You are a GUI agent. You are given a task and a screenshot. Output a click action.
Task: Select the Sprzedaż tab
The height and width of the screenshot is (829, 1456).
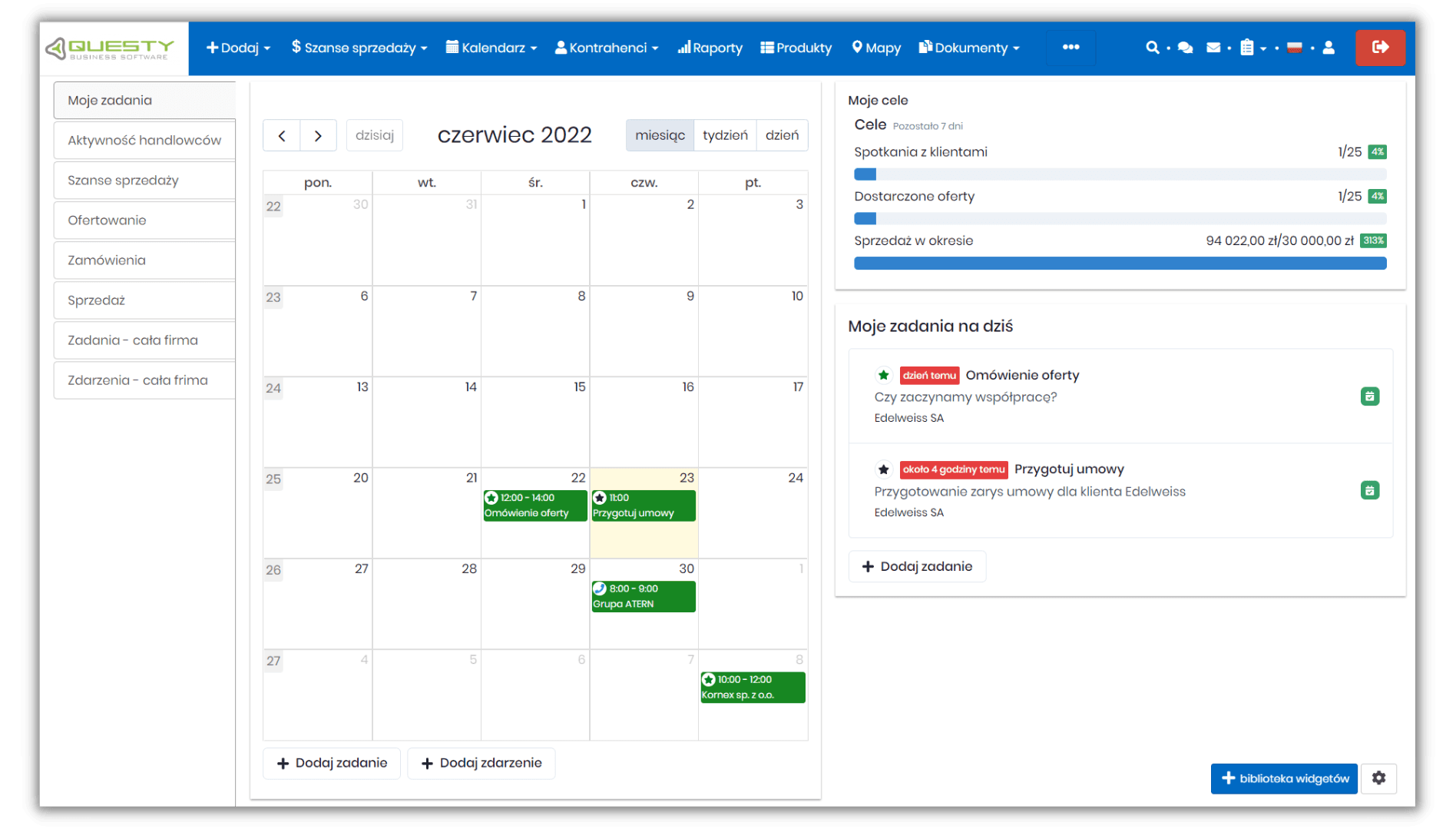144,300
